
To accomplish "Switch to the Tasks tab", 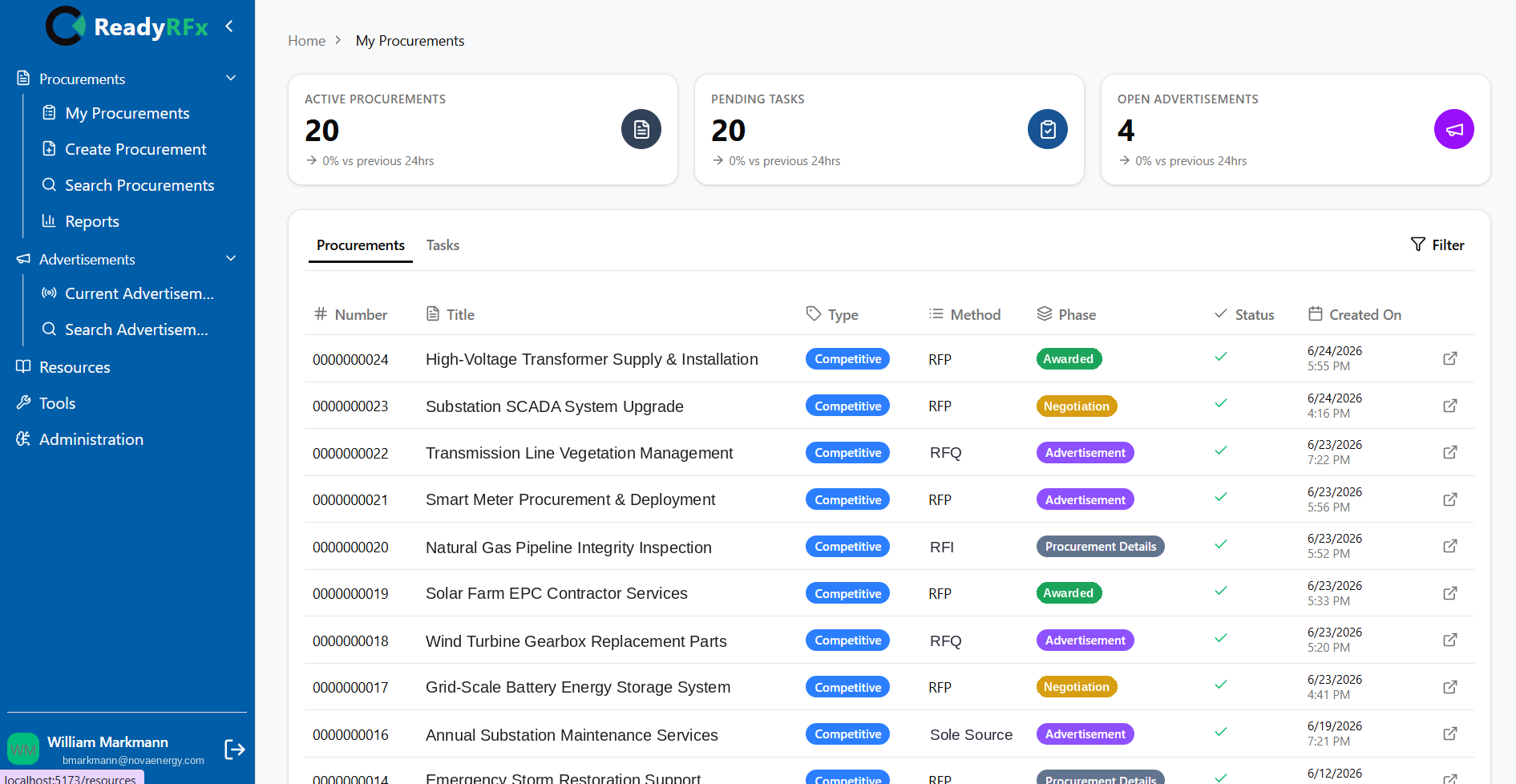I will point(443,245).
